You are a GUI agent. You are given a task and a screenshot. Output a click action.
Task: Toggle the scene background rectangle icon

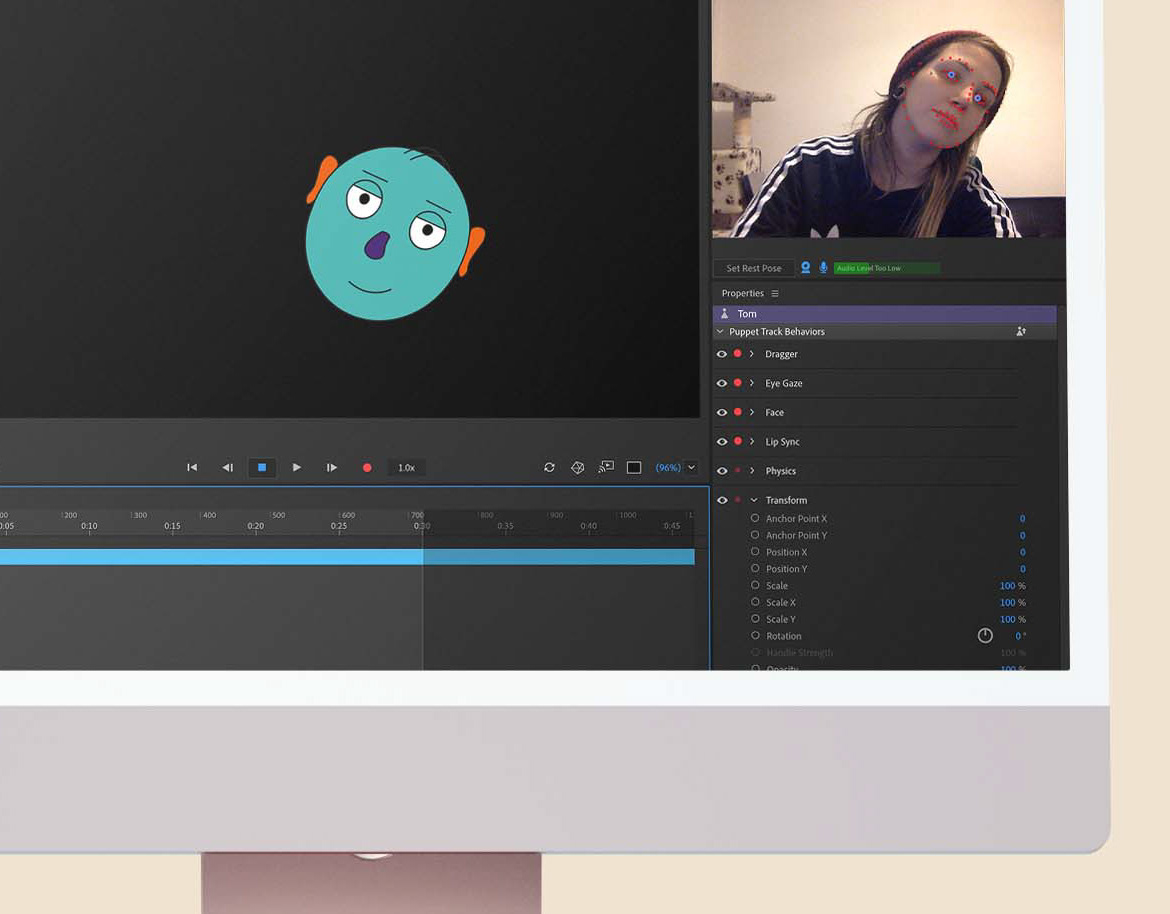click(634, 467)
